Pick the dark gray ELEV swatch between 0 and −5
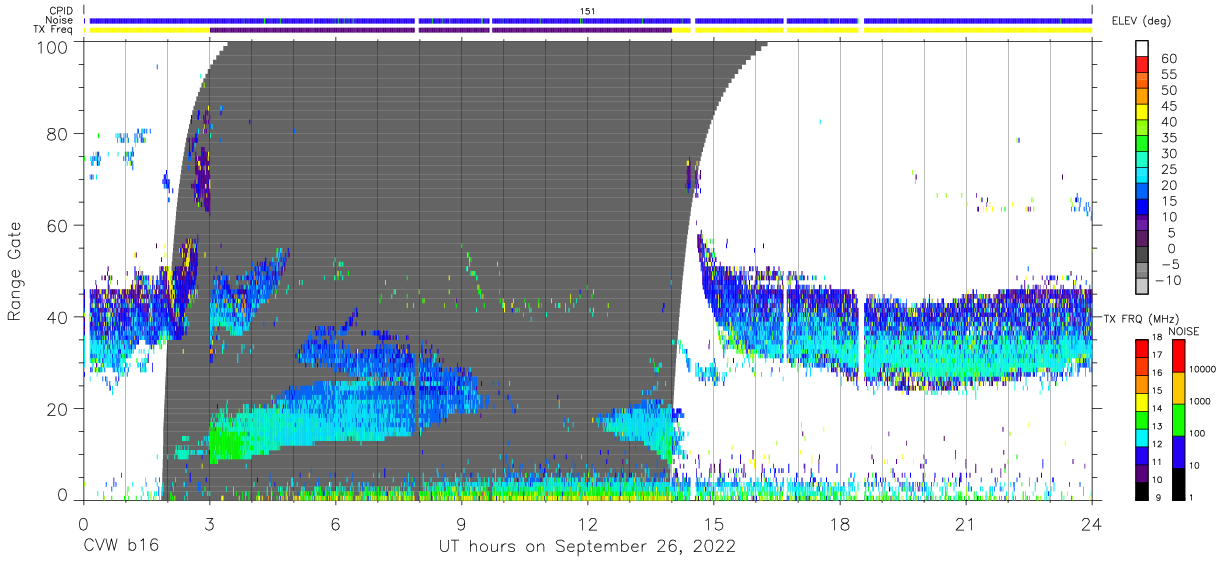Screen dimensions: 1228x567 coord(1142,254)
